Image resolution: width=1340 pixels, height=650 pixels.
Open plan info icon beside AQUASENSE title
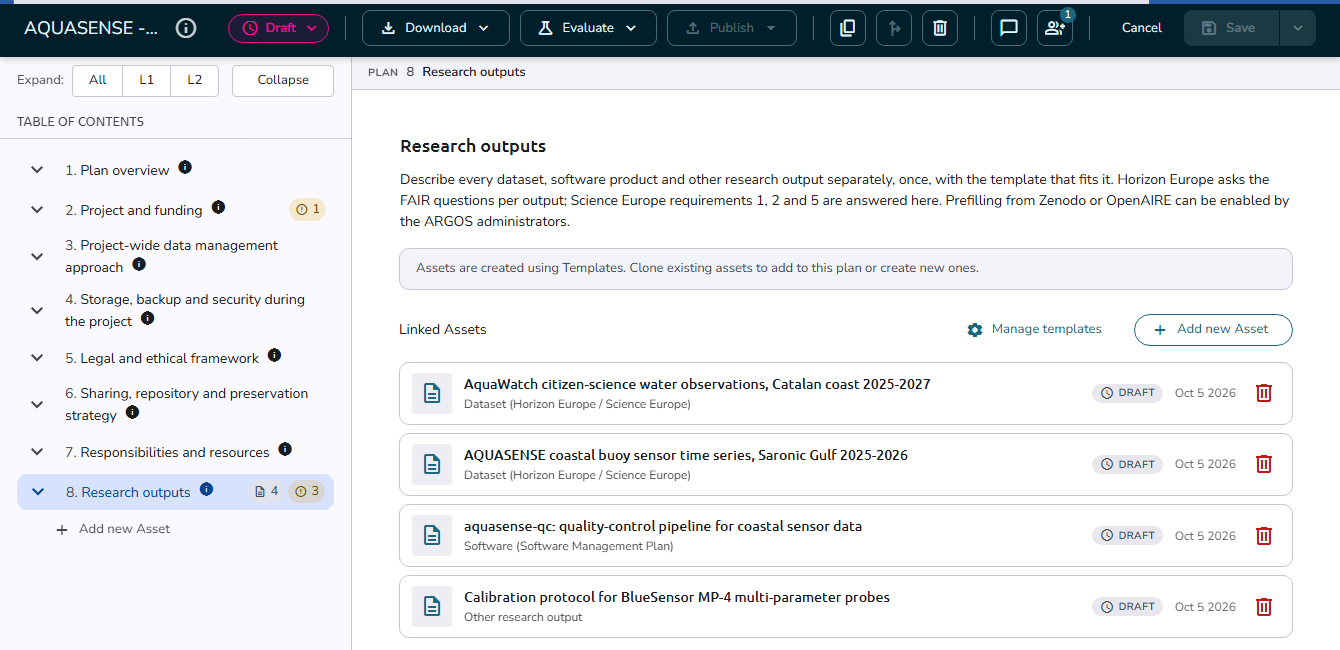(x=186, y=28)
